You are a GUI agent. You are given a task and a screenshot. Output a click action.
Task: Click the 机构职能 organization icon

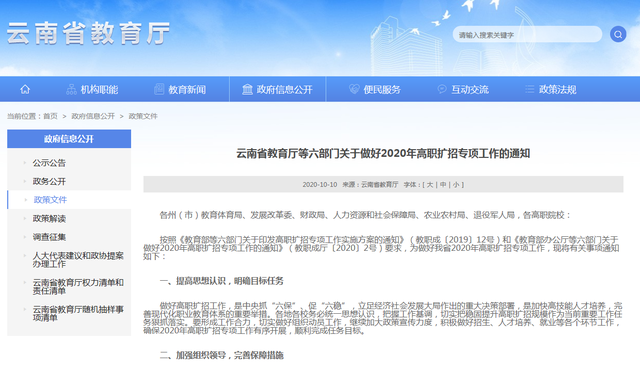coord(71,89)
